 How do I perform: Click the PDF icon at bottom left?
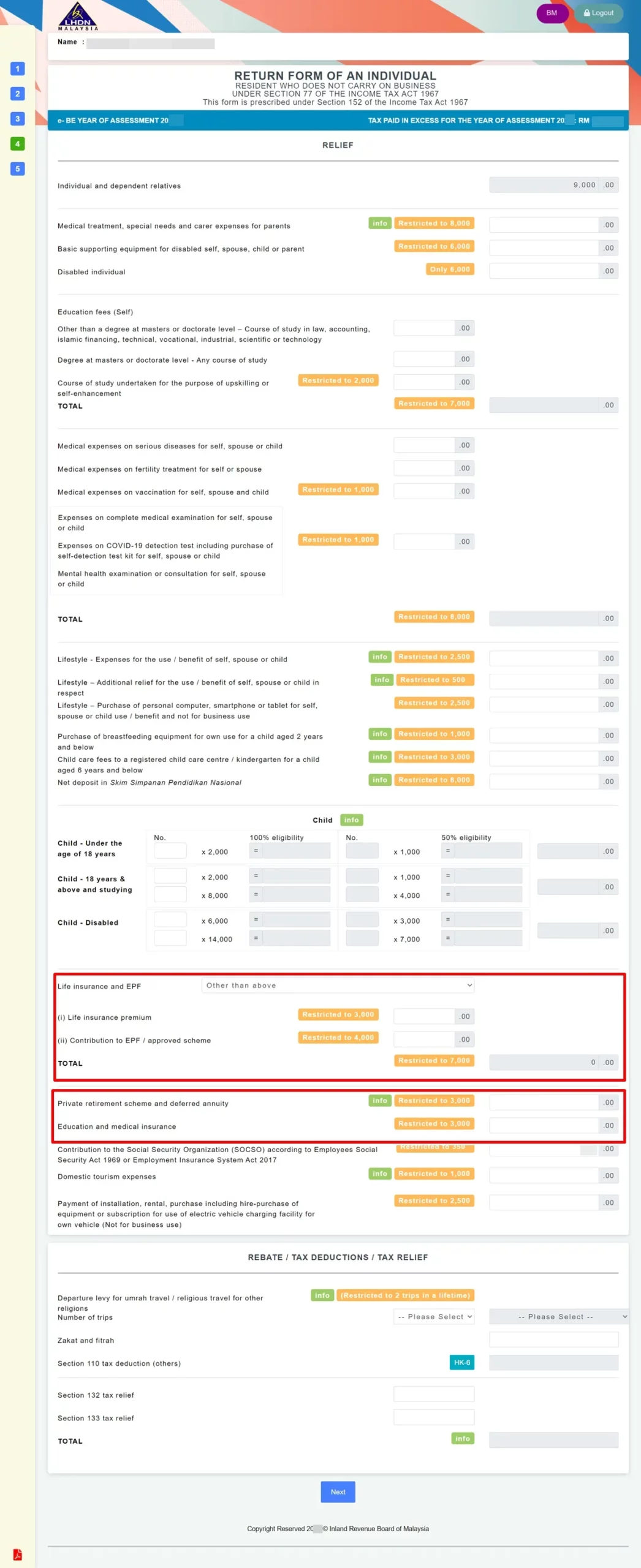pyautogui.click(x=17, y=1554)
